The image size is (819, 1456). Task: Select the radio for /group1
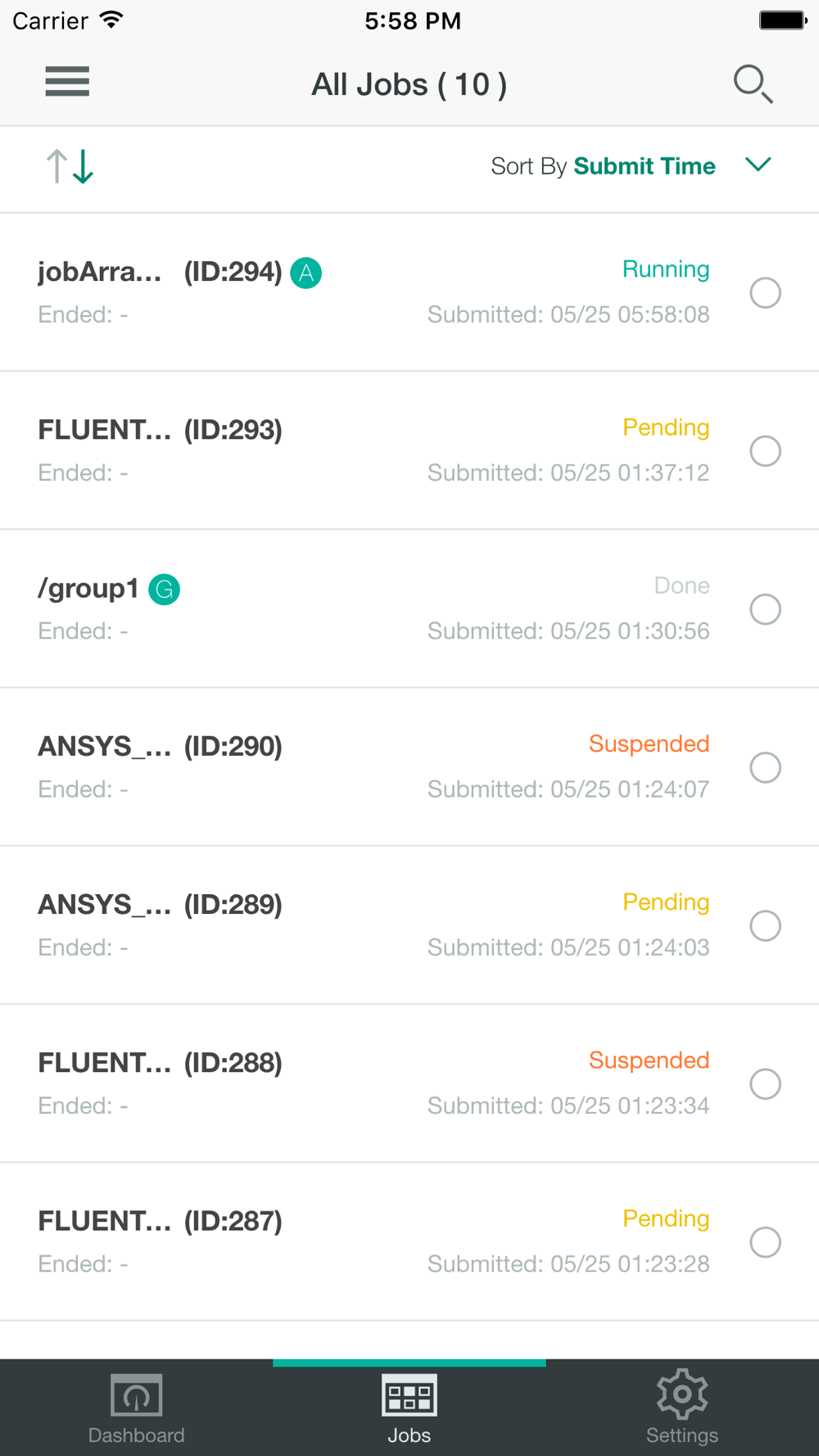point(766,609)
